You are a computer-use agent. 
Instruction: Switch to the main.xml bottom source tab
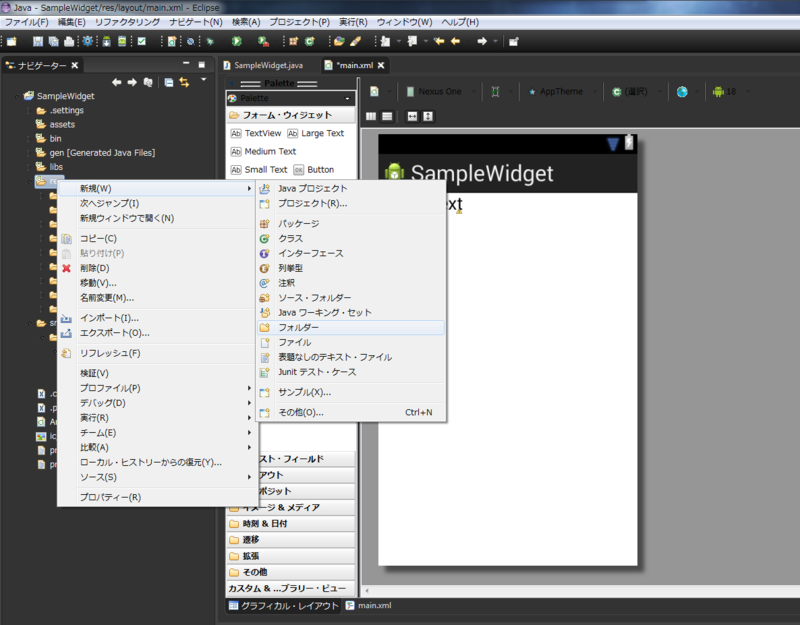(x=369, y=606)
